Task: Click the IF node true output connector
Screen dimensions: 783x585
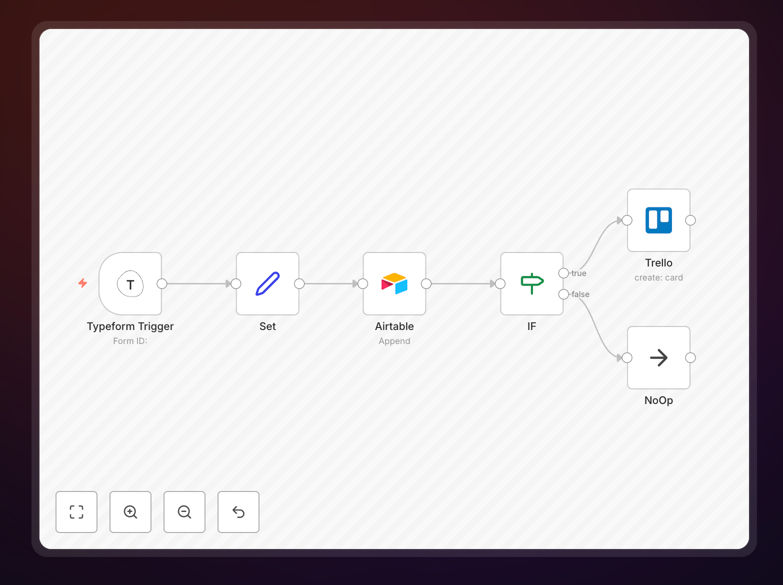Action: point(564,273)
